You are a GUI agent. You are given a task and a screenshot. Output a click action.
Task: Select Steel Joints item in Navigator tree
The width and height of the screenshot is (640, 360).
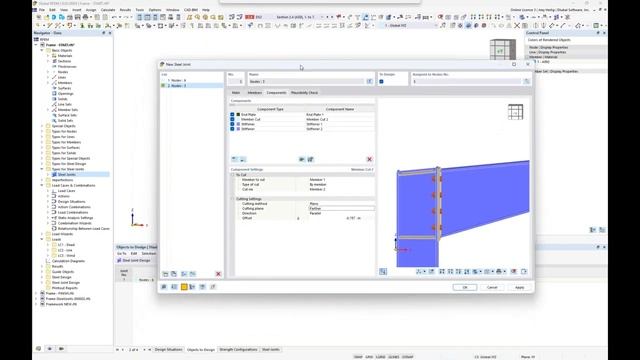67,174
